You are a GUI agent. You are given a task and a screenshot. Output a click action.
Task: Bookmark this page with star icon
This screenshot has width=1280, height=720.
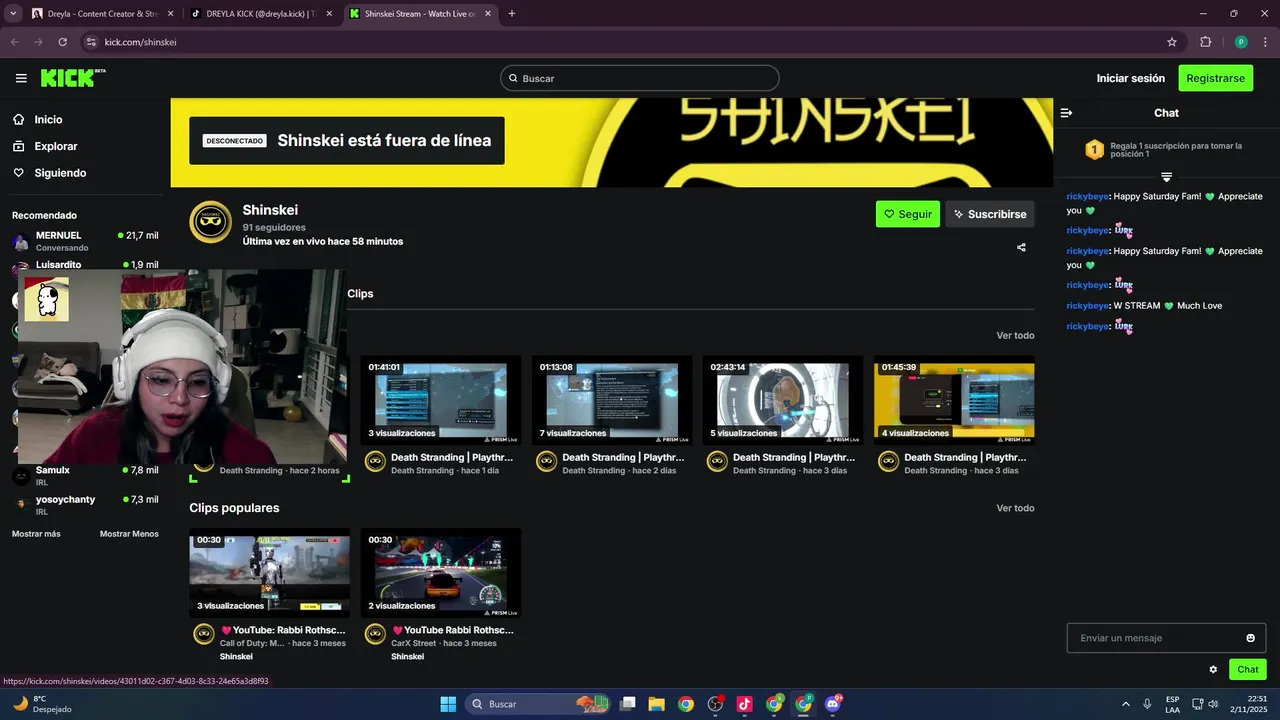click(1172, 42)
